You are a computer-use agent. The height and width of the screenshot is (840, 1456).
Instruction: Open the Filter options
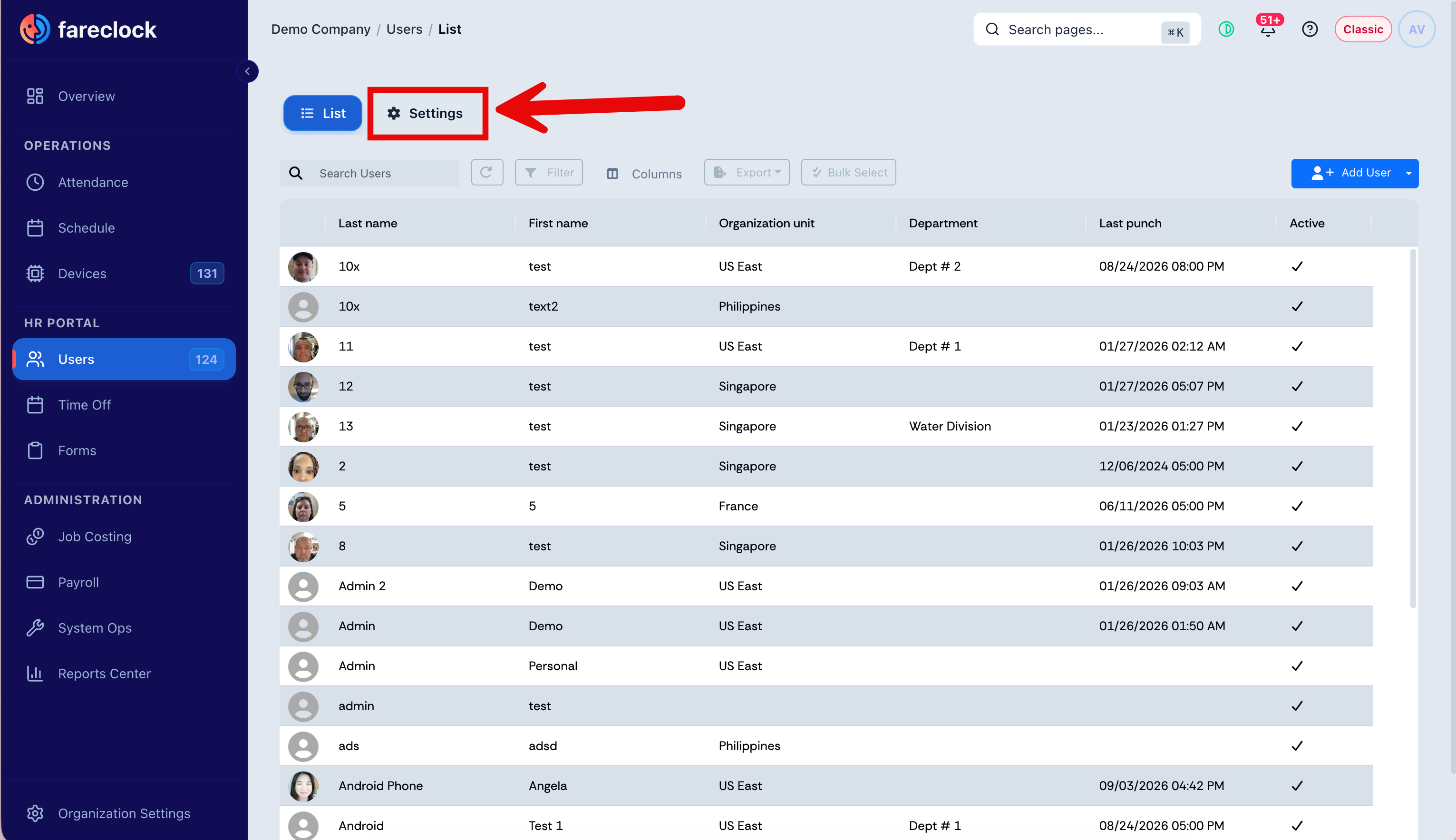click(x=548, y=173)
